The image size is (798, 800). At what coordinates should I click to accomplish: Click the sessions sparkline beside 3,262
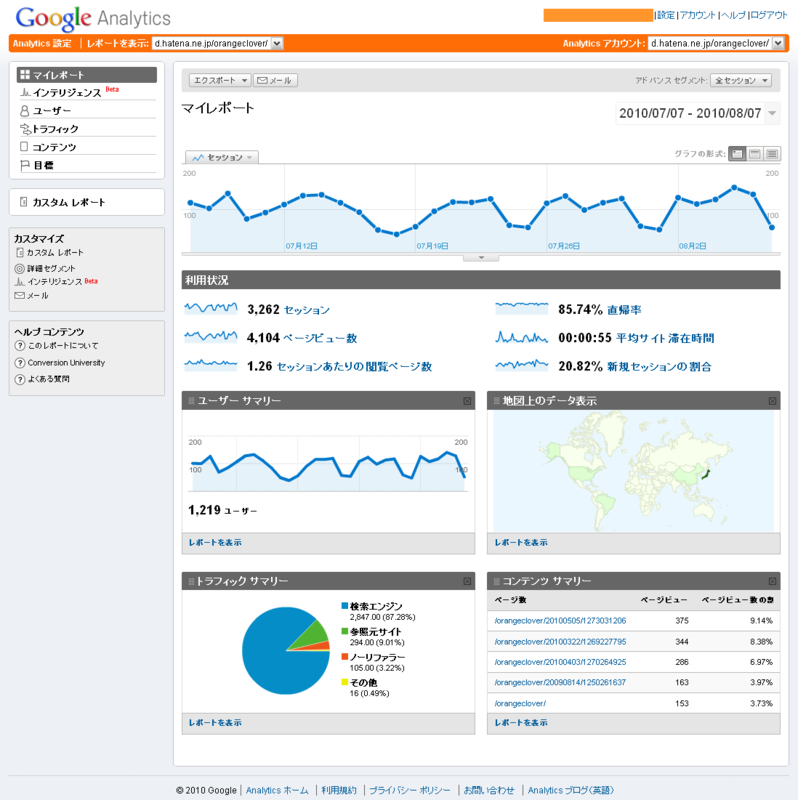pos(211,308)
